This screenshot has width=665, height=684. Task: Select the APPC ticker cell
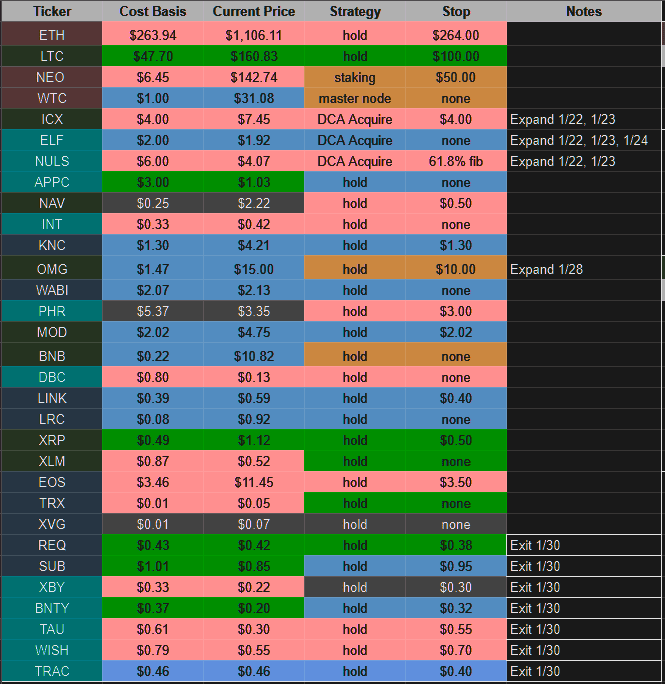click(51, 182)
